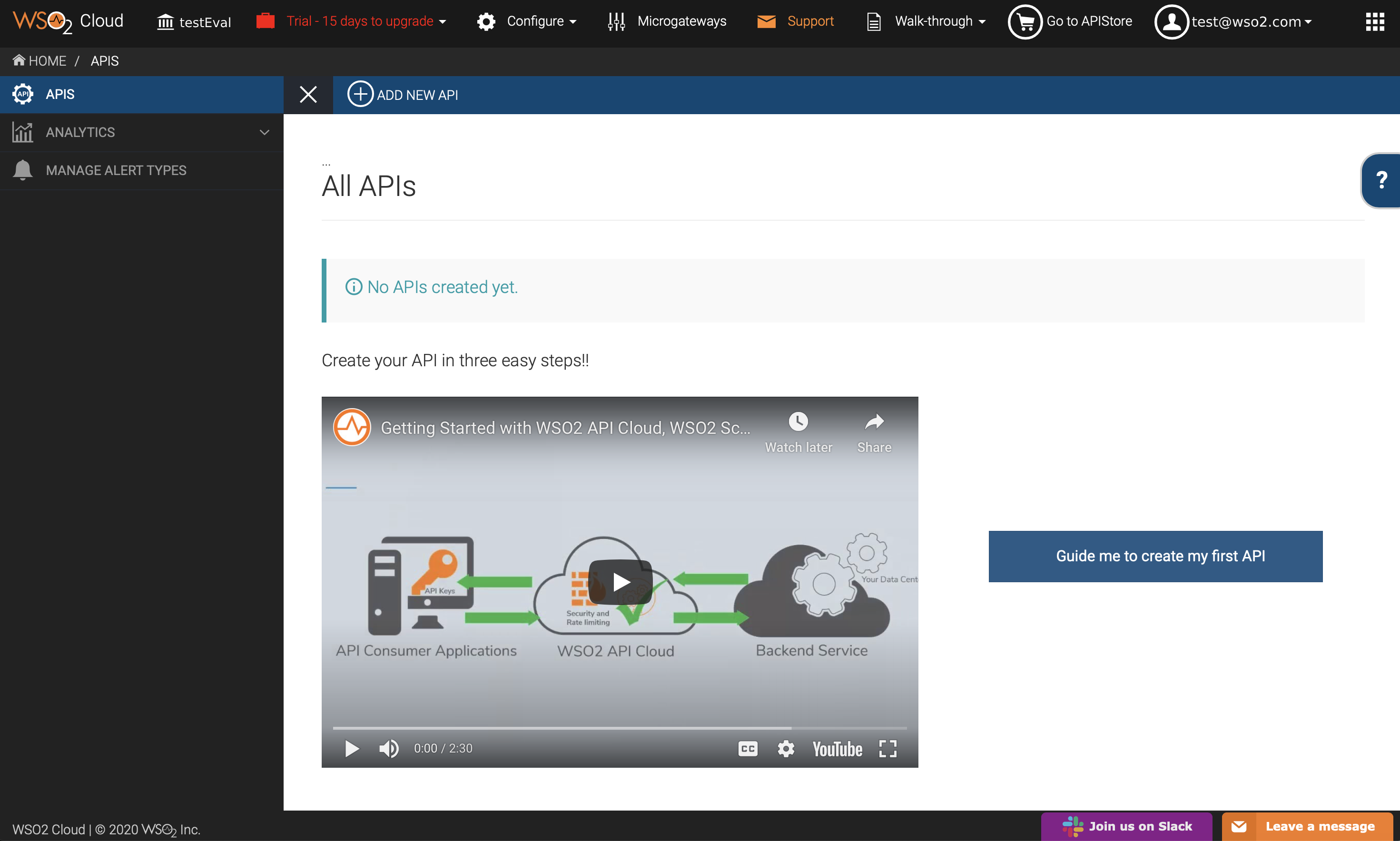Open the YouTube logo link
This screenshot has height=841, width=1400.
coord(837,749)
